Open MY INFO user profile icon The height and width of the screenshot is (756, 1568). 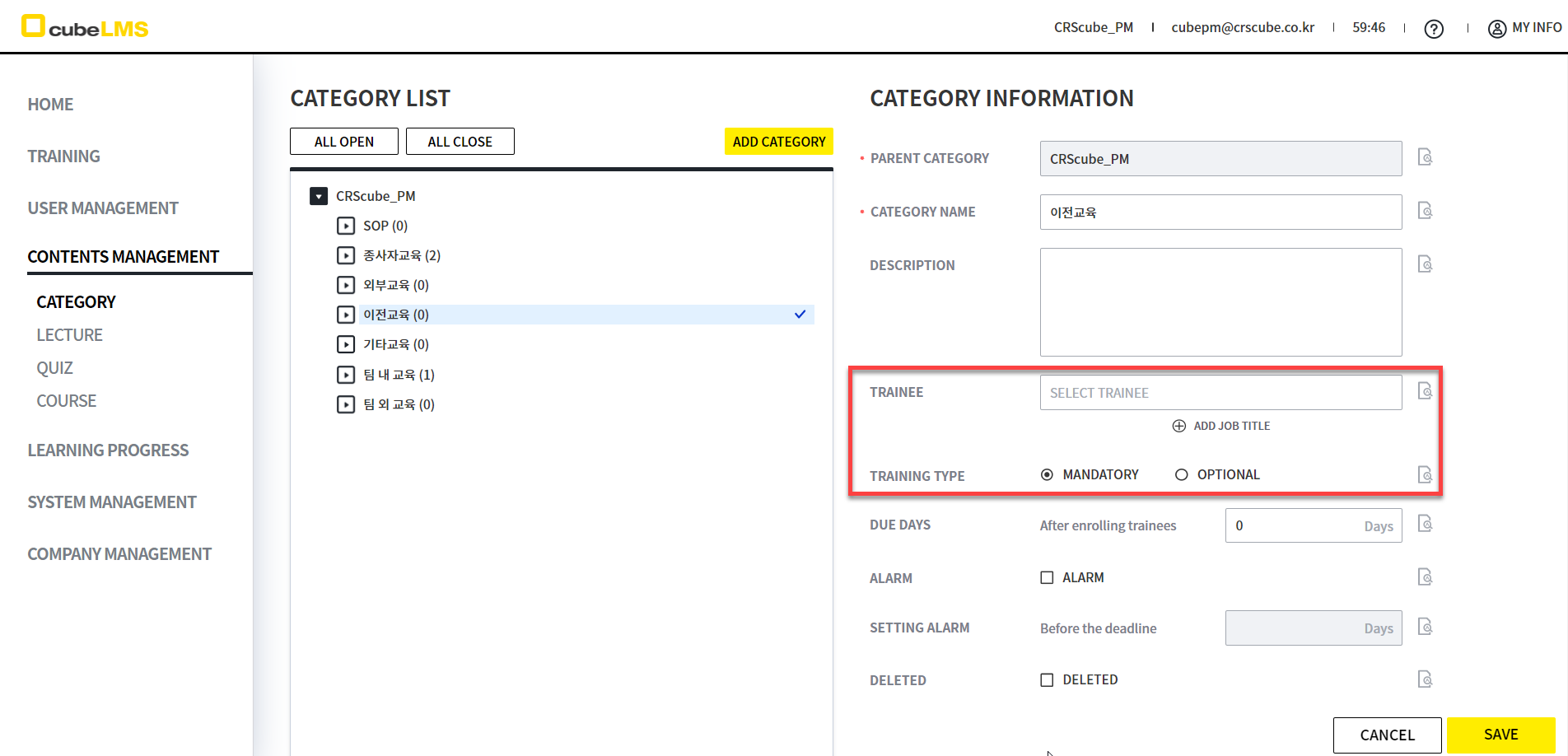pos(1496,29)
